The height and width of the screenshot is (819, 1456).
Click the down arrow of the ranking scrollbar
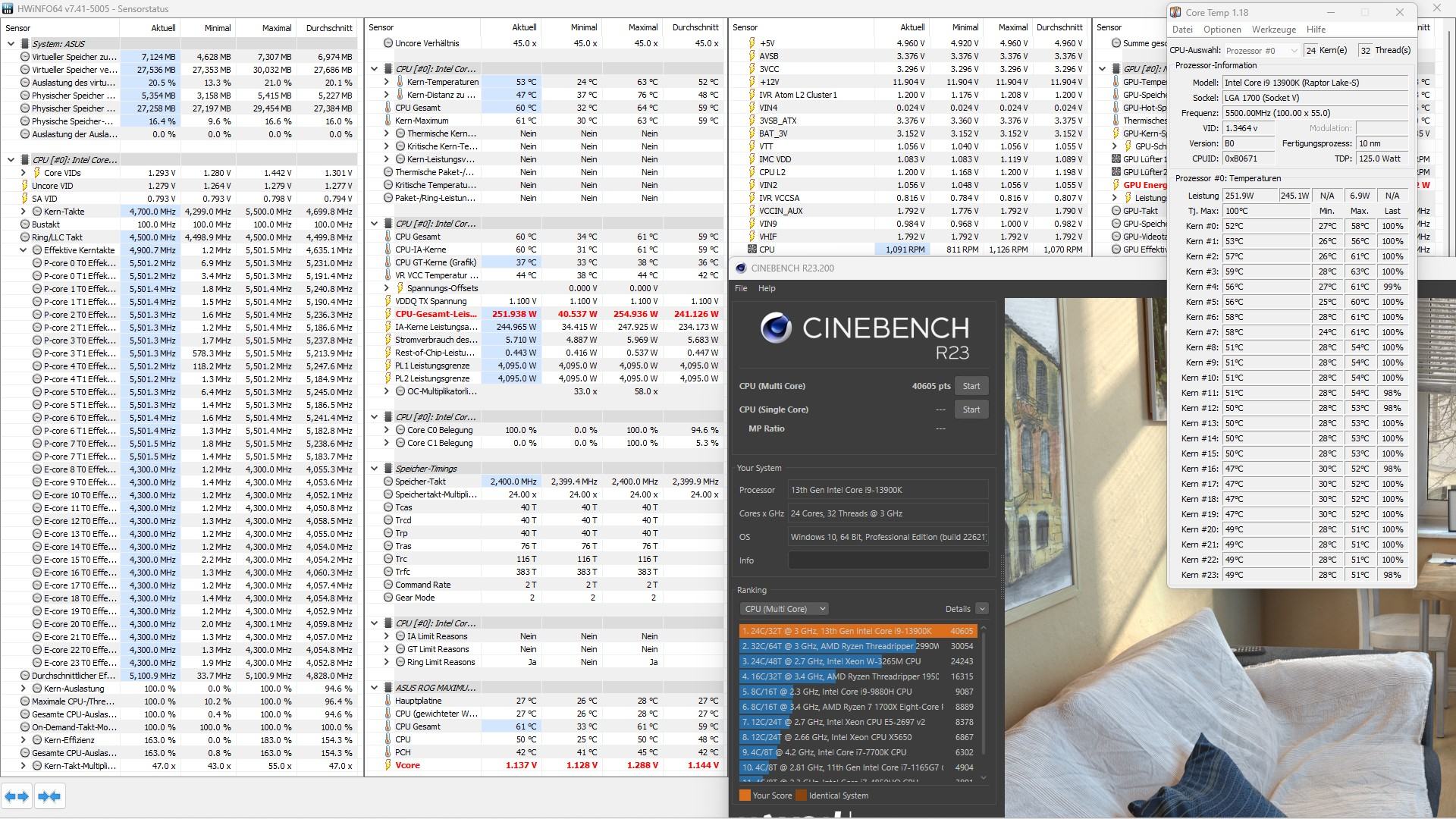[x=984, y=777]
